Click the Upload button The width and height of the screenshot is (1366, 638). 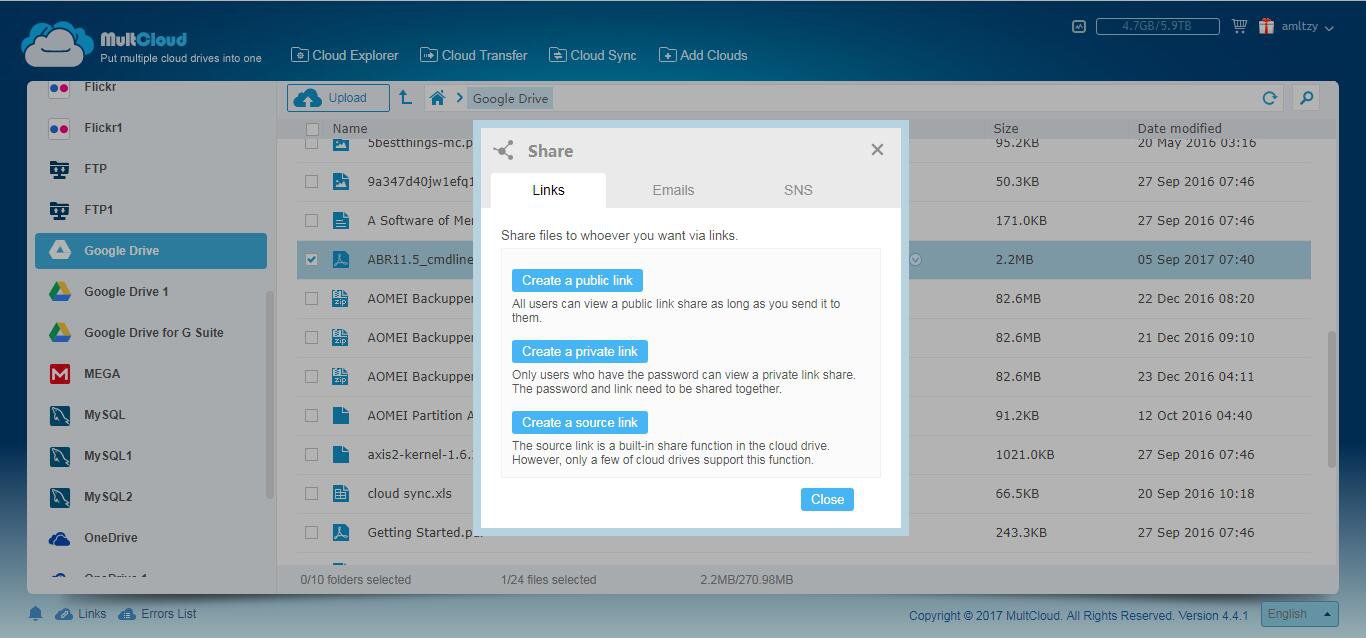(x=338, y=98)
